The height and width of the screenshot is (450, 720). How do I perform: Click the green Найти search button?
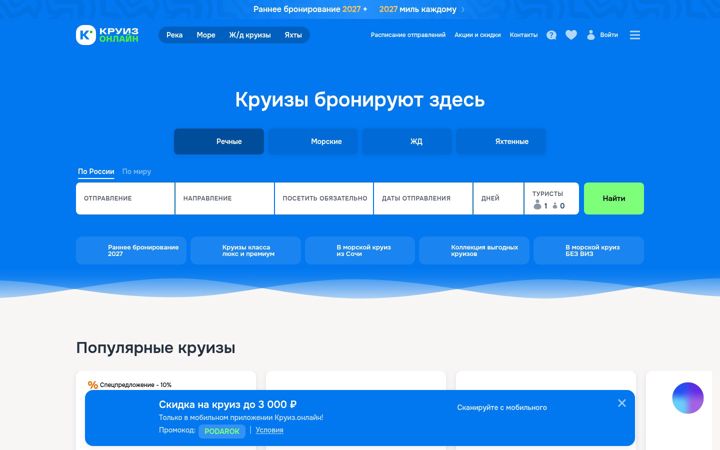point(614,198)
